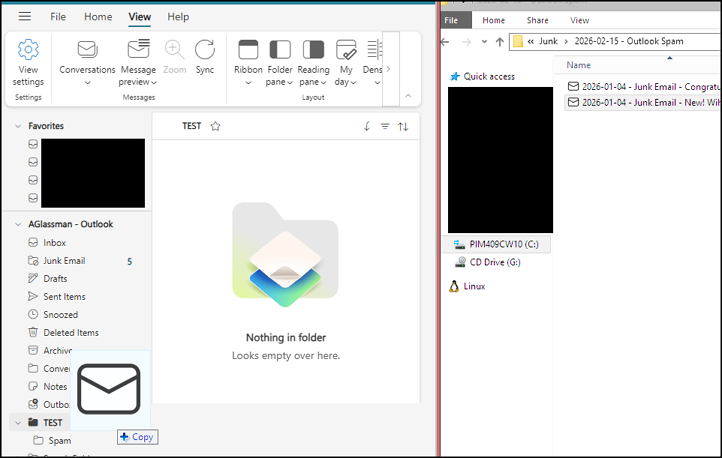Click the Sync icon in ribbon

tap(204, 49)
